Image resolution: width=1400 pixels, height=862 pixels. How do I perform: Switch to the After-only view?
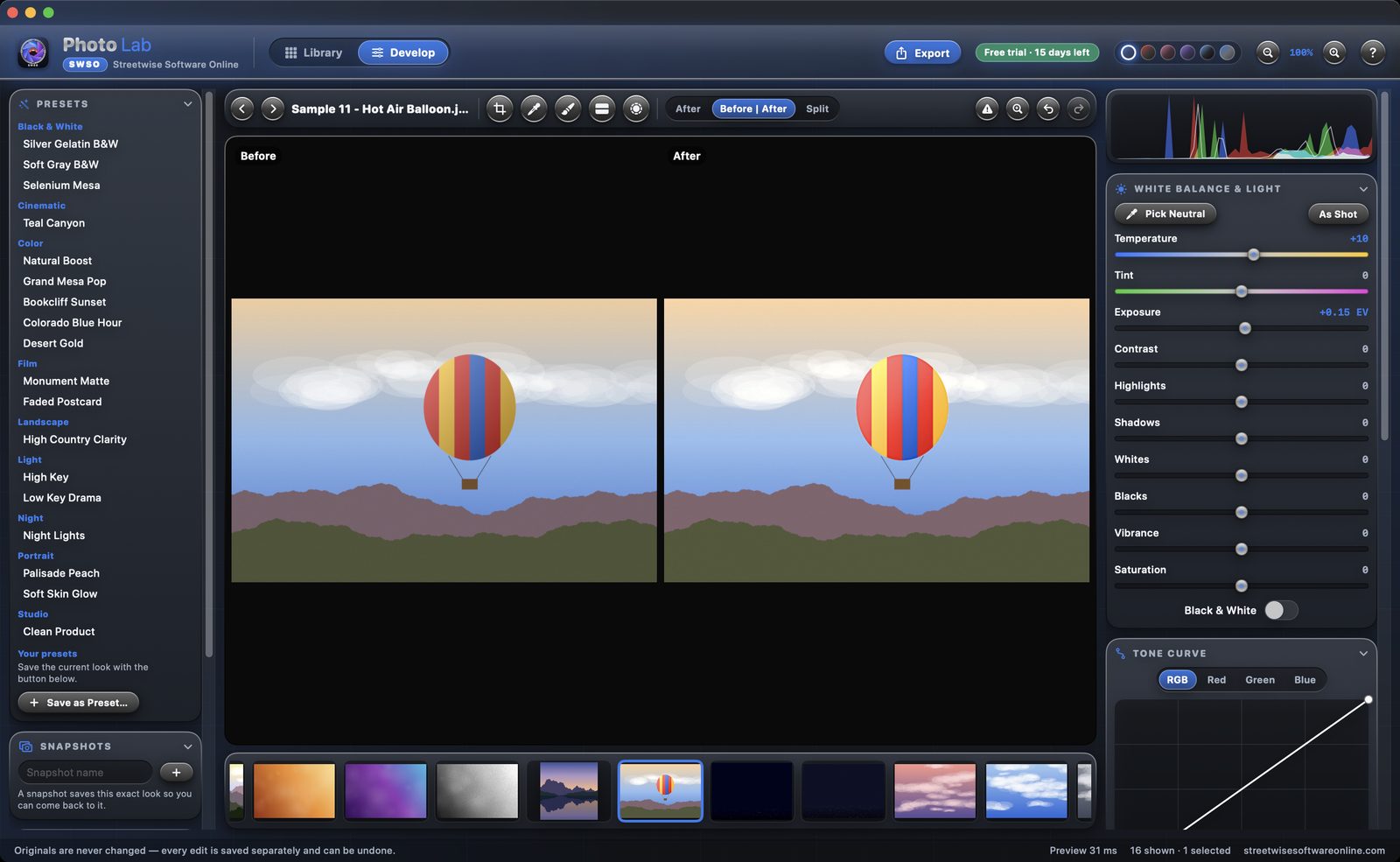(688, 109)
